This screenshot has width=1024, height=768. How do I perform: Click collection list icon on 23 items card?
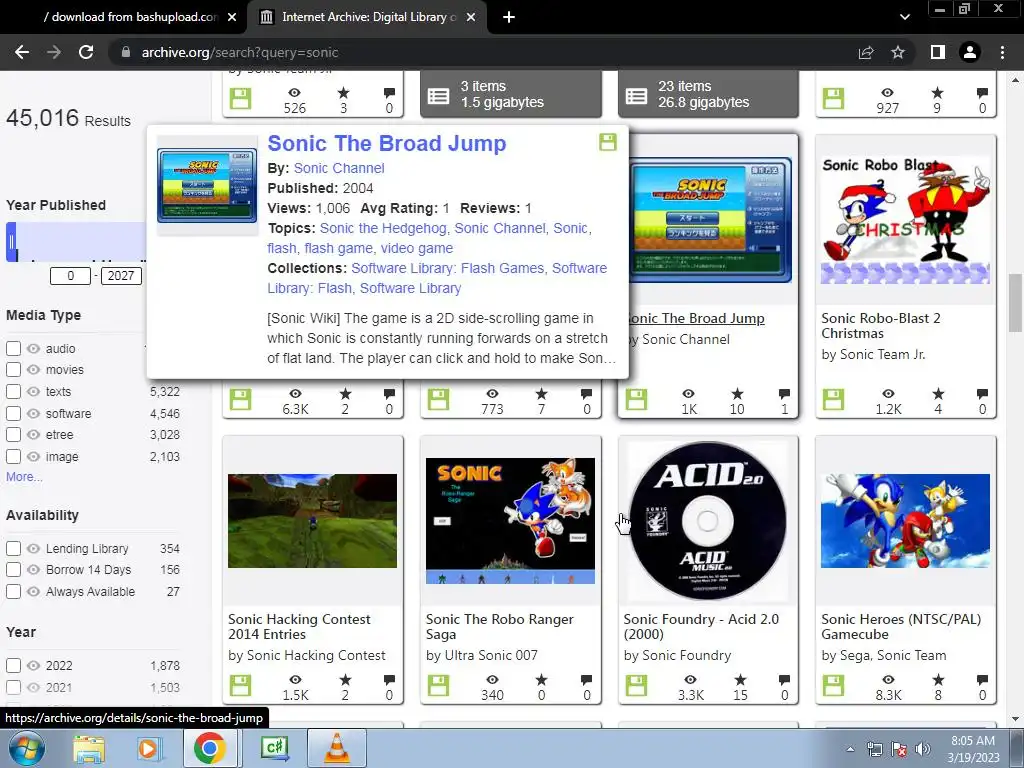(636, 96)
